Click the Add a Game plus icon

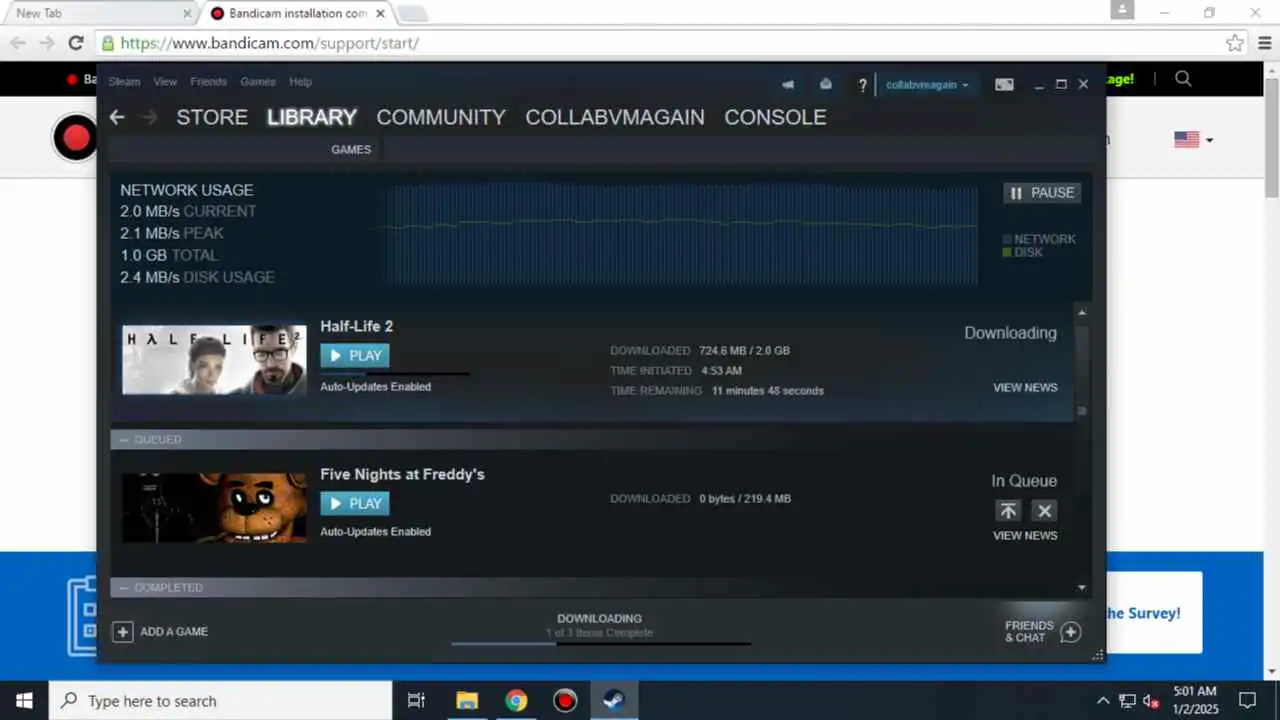tap(122, 631)
